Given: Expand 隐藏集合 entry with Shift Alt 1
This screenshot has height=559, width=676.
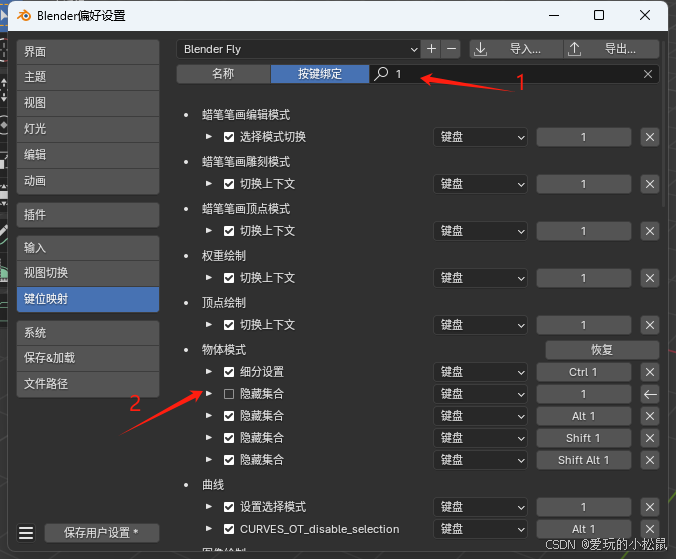Looking at the screenshot, I should (x=209, y=459).
